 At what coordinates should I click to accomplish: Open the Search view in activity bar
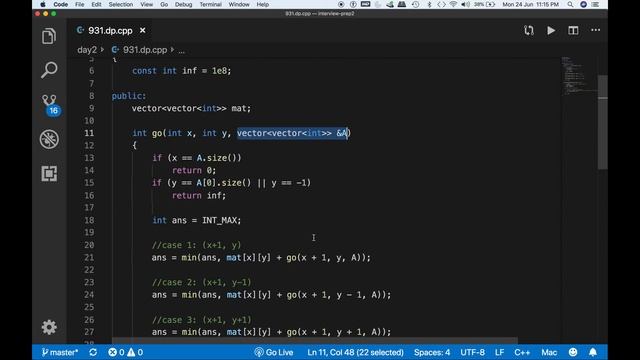49,70
